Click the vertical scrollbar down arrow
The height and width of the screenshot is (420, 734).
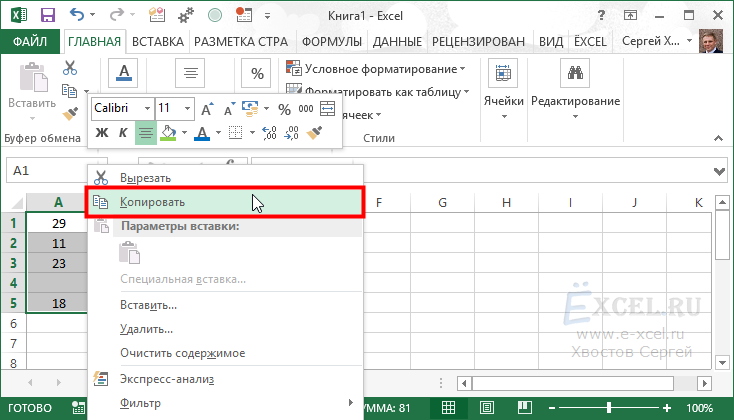click(x=722, y=362)
